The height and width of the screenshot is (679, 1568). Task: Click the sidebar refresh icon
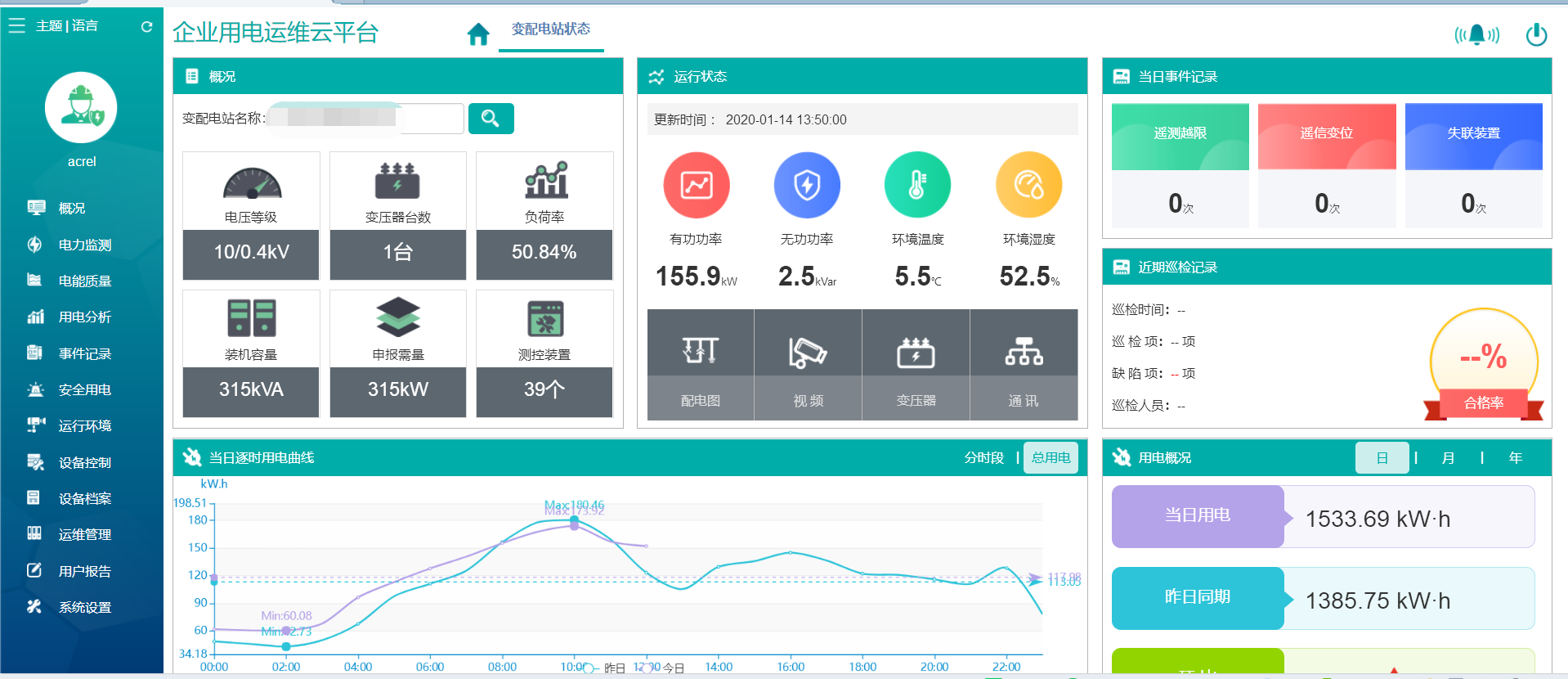tap(146, 26)
